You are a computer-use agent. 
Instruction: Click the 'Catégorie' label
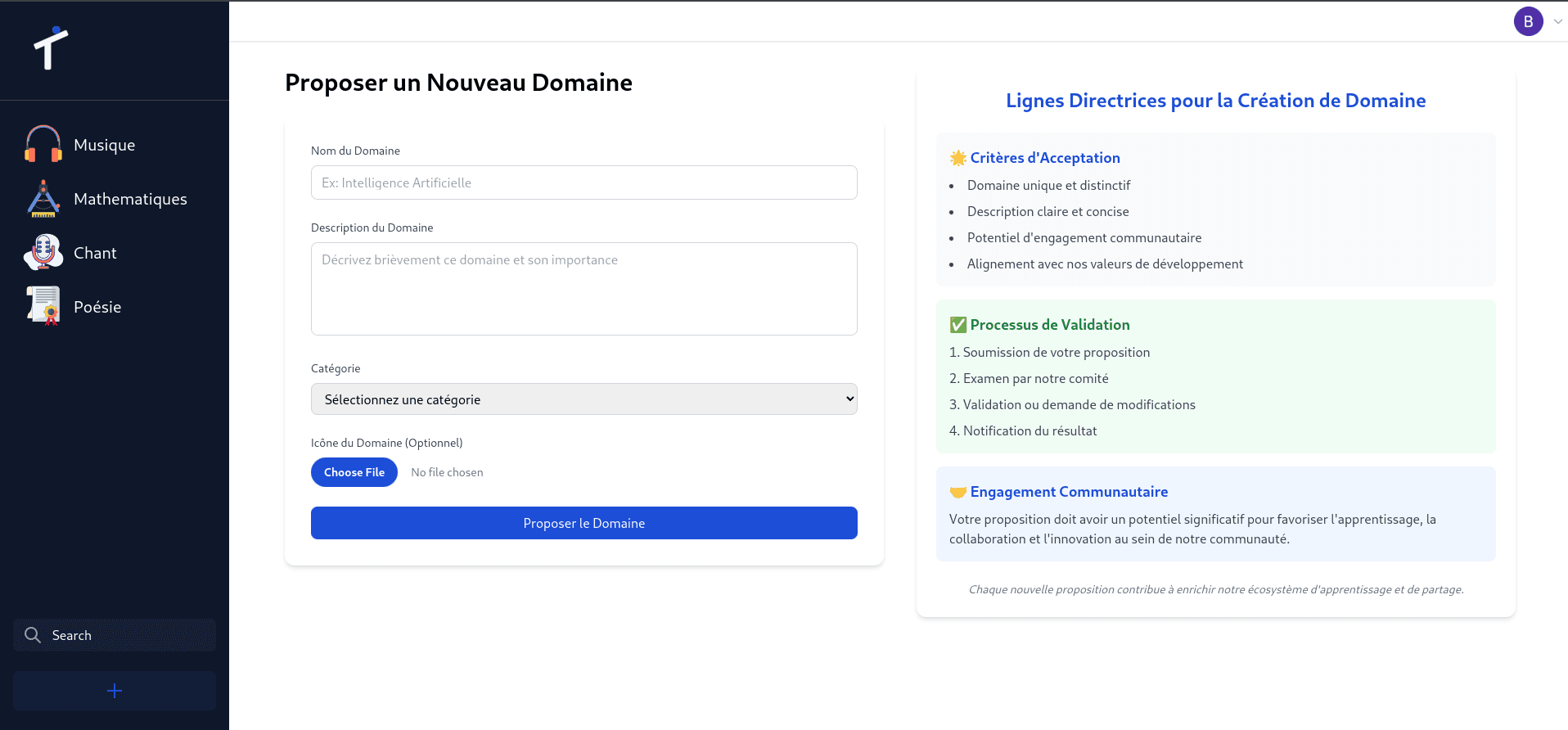[x=336, y=368]
